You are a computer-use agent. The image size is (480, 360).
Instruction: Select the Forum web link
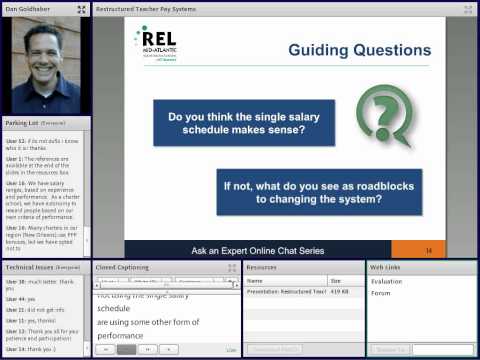coord(381,293)
